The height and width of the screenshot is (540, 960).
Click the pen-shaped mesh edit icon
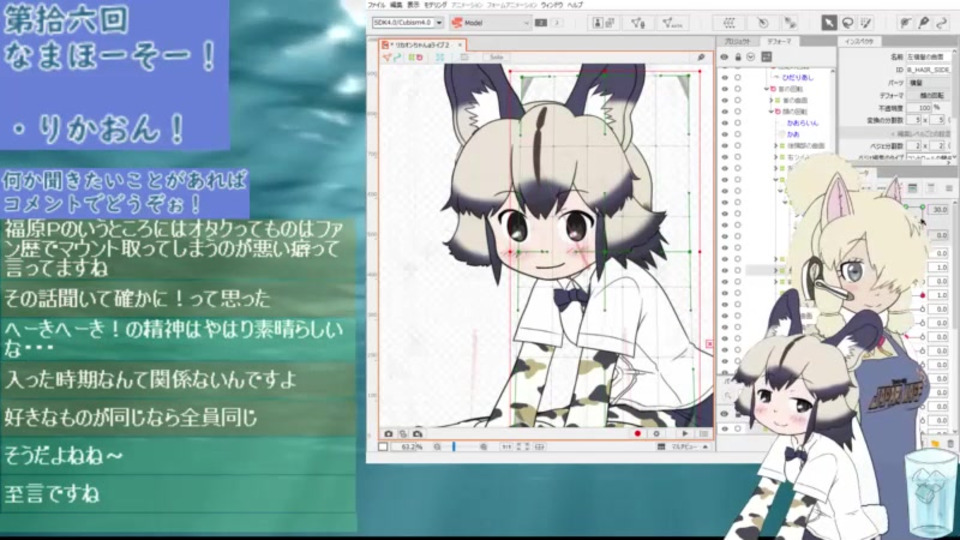pyautogui.click(x=923, y=23)
